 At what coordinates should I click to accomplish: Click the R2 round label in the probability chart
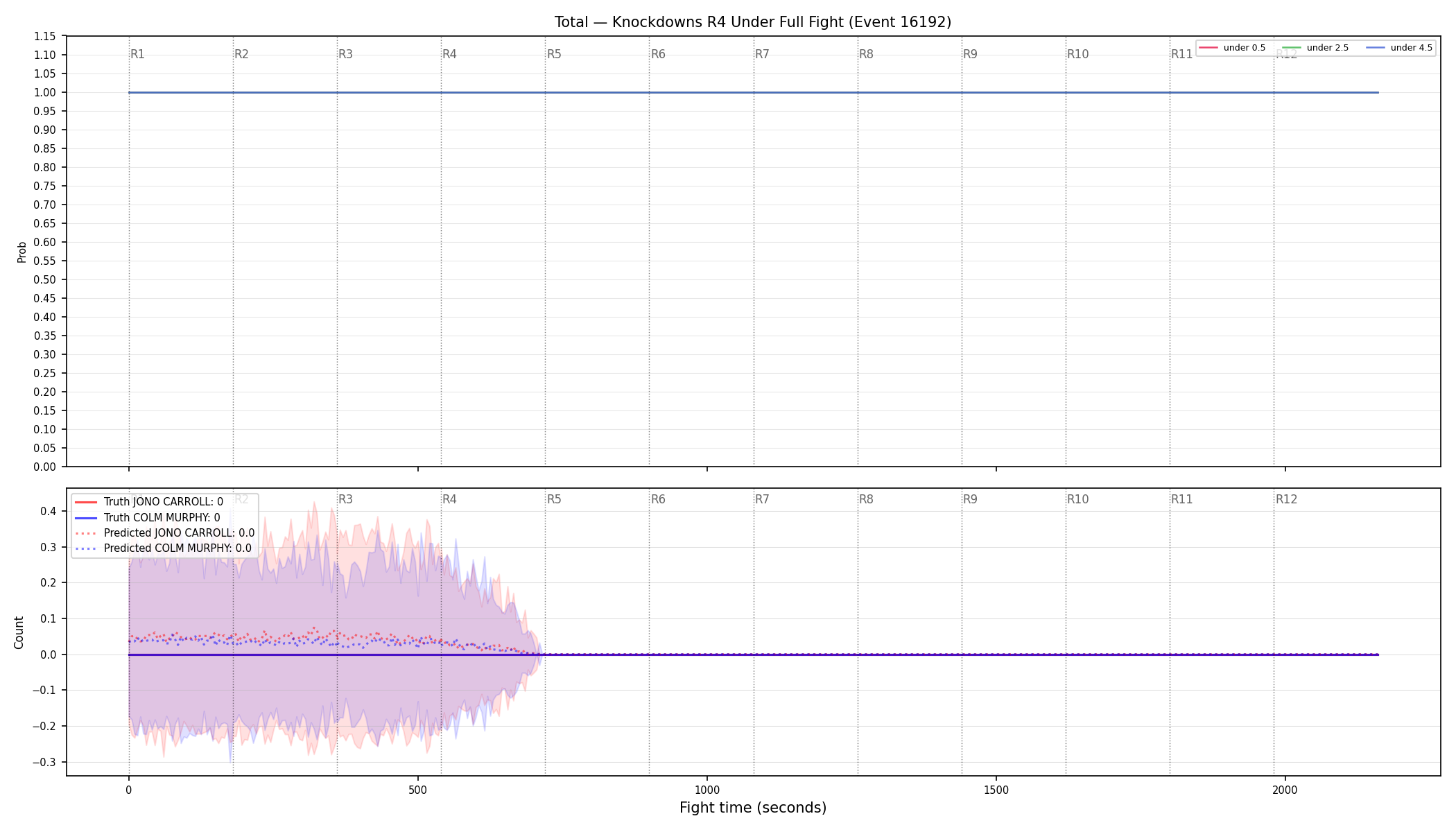coord(241,54)
